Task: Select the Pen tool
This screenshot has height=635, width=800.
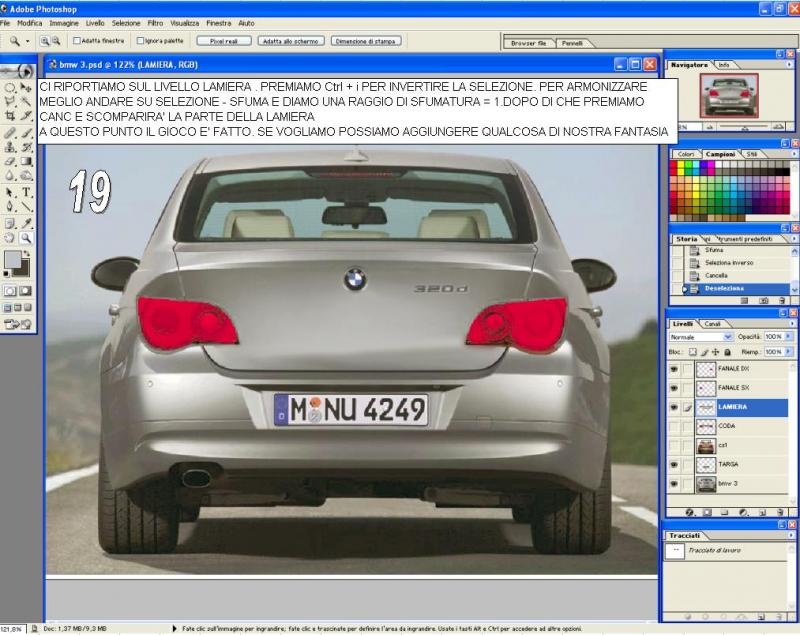Action: pyautogui.click(x=10, y=207)
